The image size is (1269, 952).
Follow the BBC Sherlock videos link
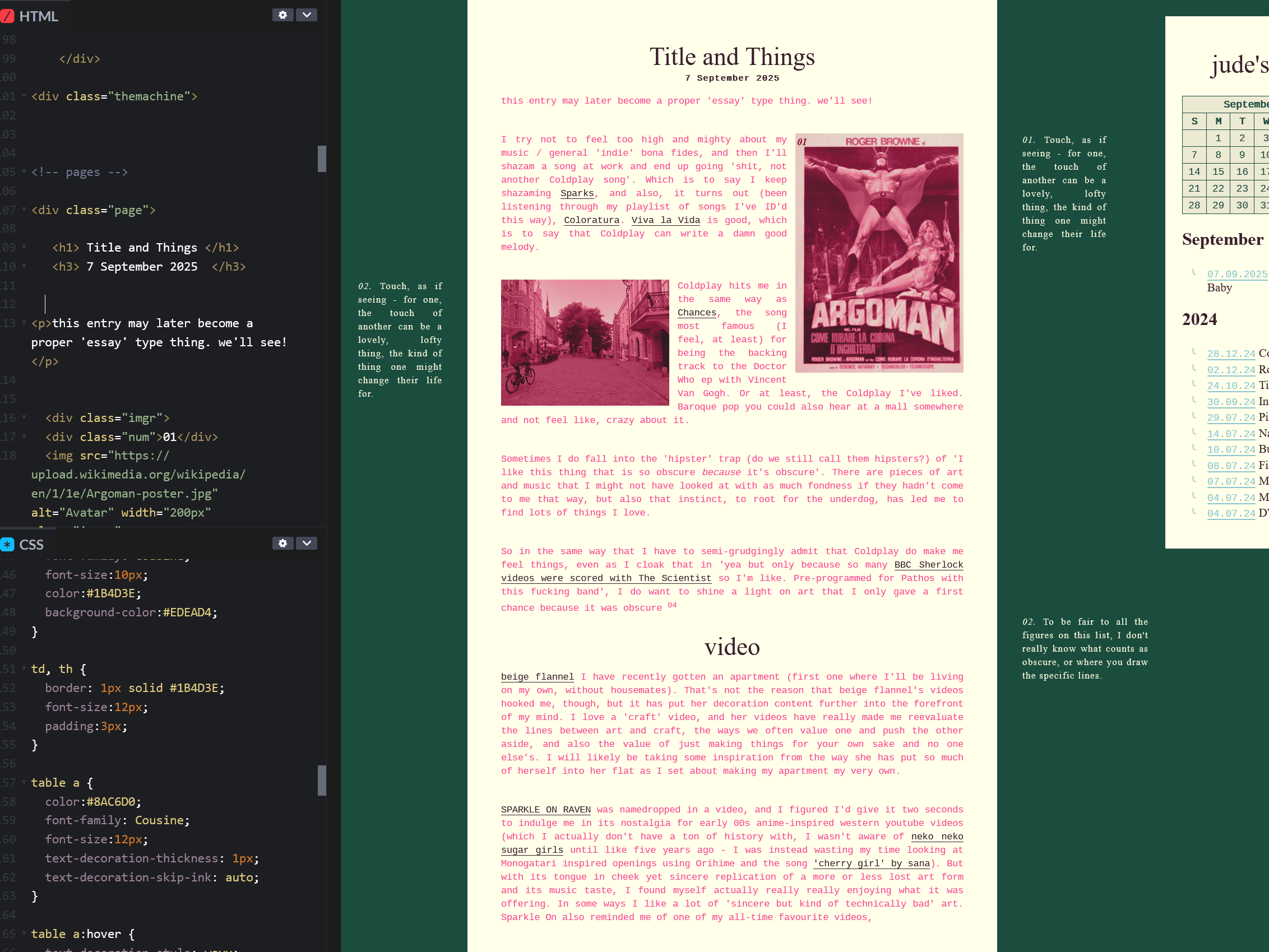[x=606, y=578]
